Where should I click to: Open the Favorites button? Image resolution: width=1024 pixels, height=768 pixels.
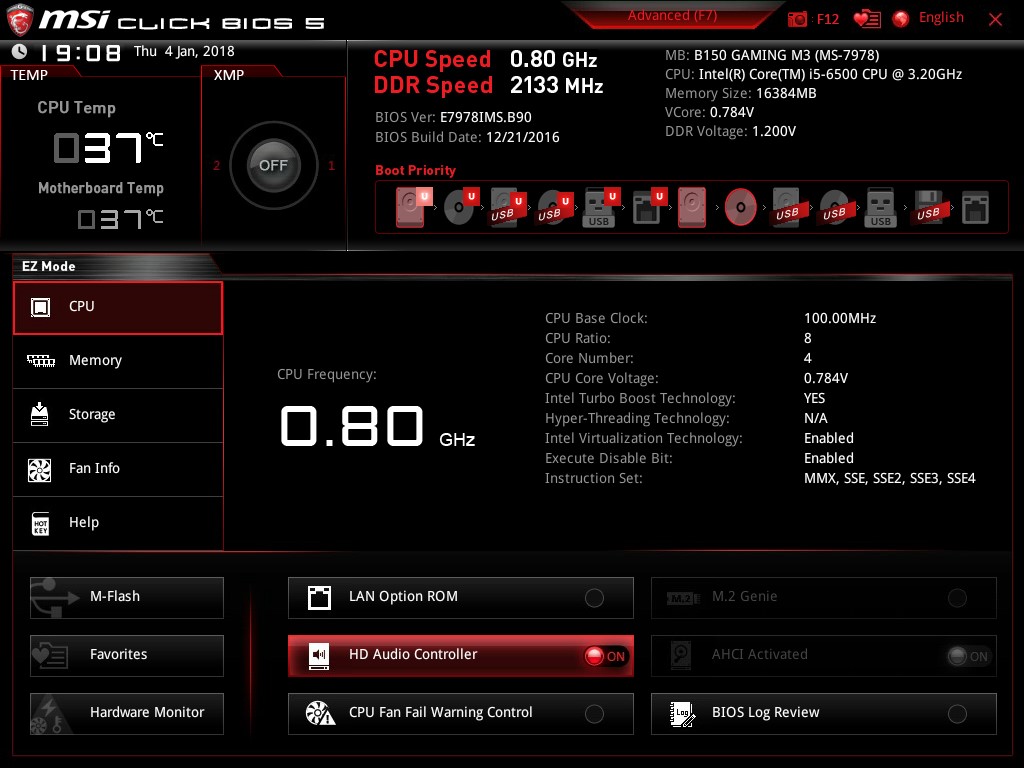pyautogui.click(x=127, y=655)
